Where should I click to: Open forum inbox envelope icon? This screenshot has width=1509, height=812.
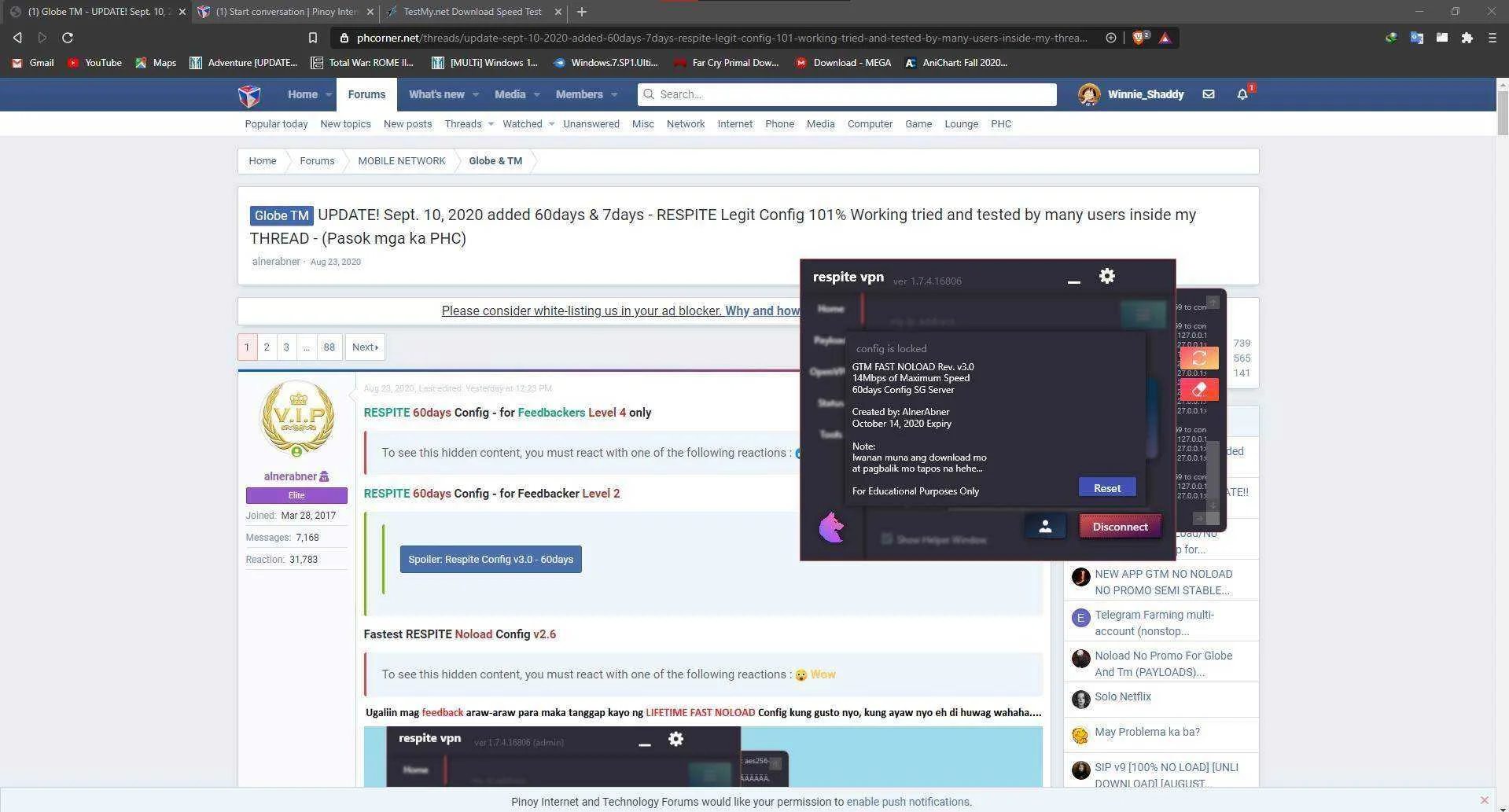click(x=1208, y=94)
